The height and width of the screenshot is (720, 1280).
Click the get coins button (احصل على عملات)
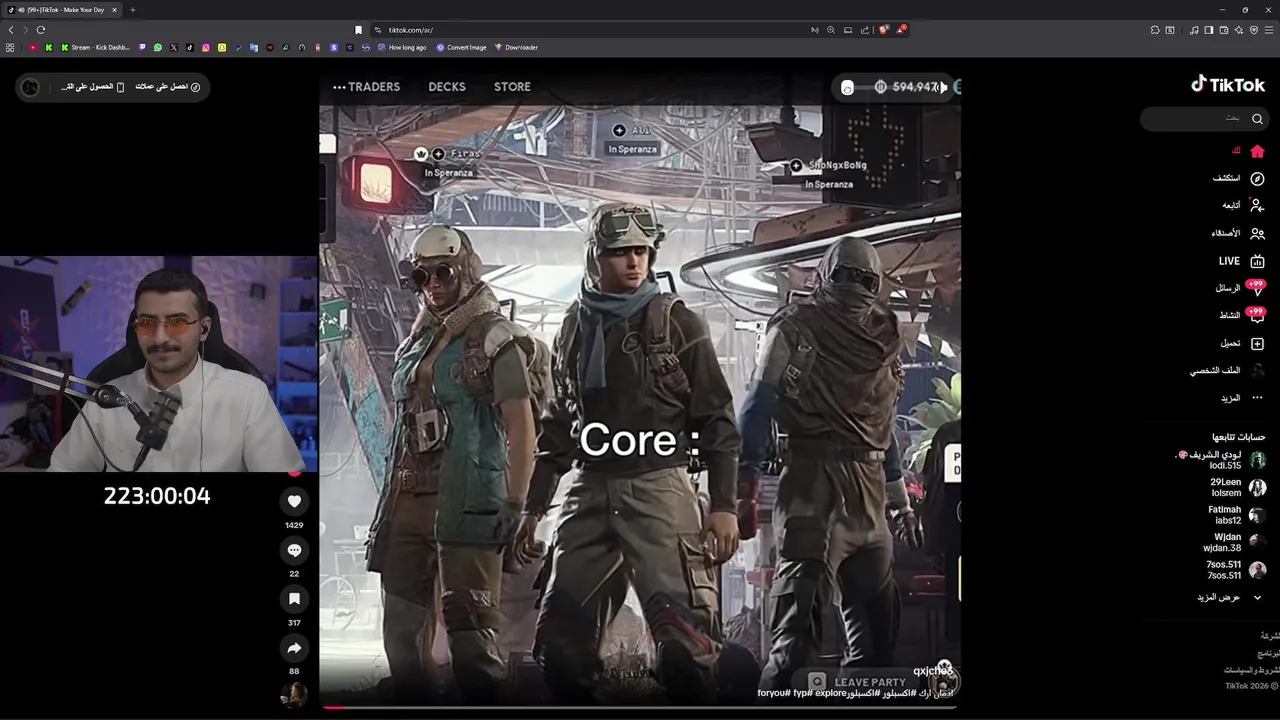coord(168,87)
